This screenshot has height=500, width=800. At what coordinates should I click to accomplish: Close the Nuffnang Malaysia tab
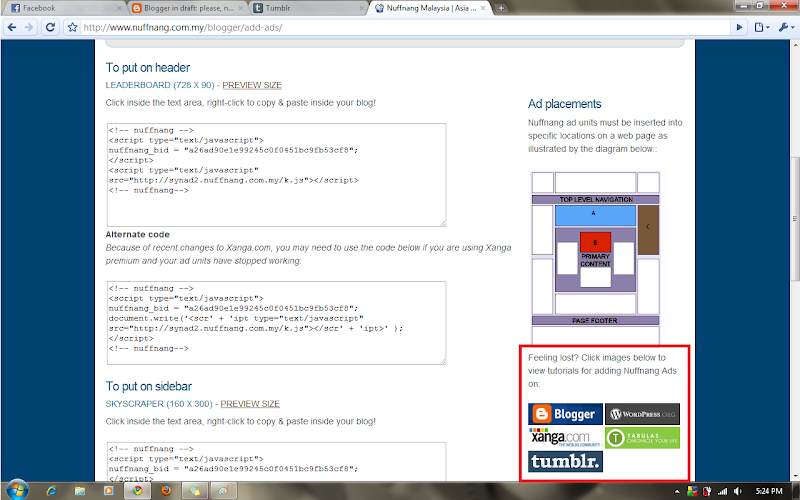[483, 8]
